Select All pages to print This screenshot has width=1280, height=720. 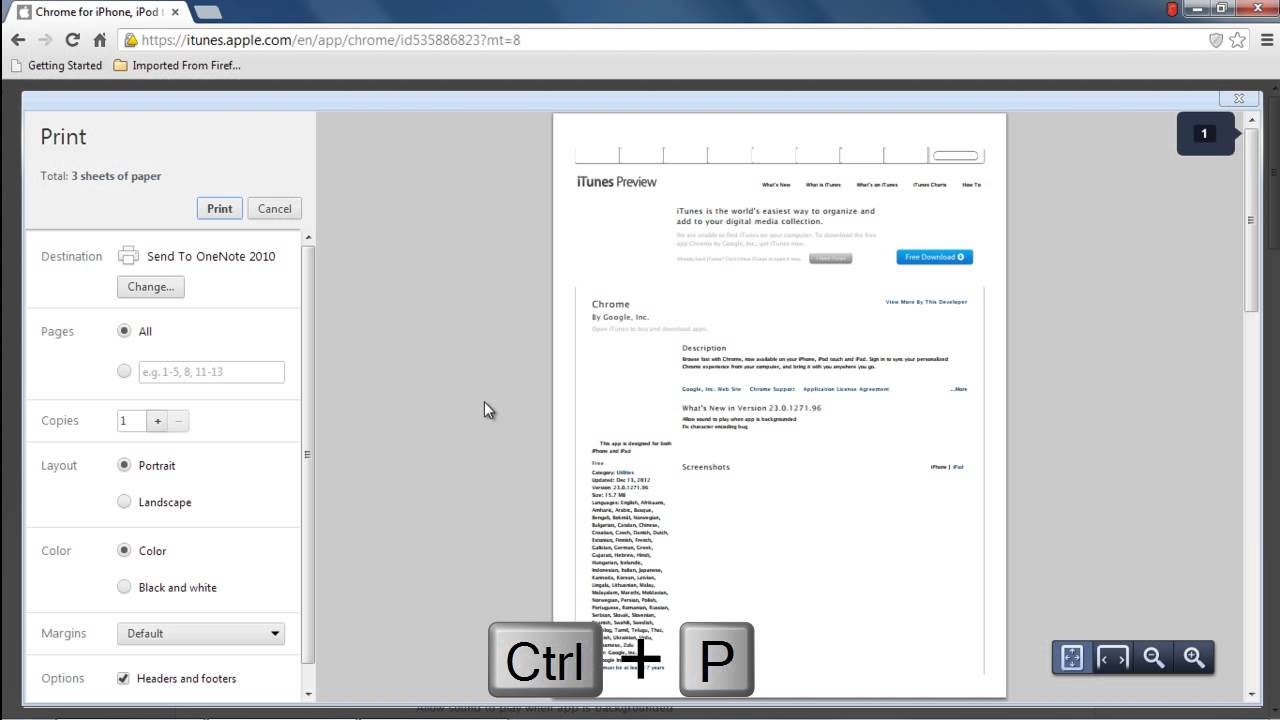coord(124,331)
